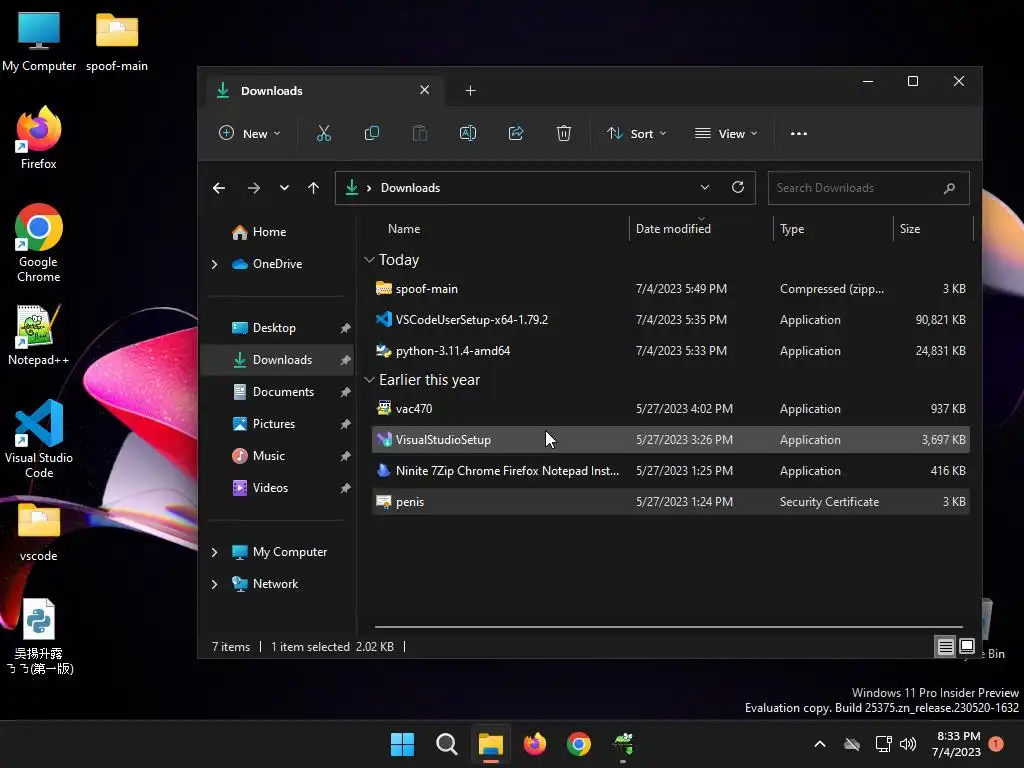
Task: Select the Downloads tab
Action: pos(325,90)
